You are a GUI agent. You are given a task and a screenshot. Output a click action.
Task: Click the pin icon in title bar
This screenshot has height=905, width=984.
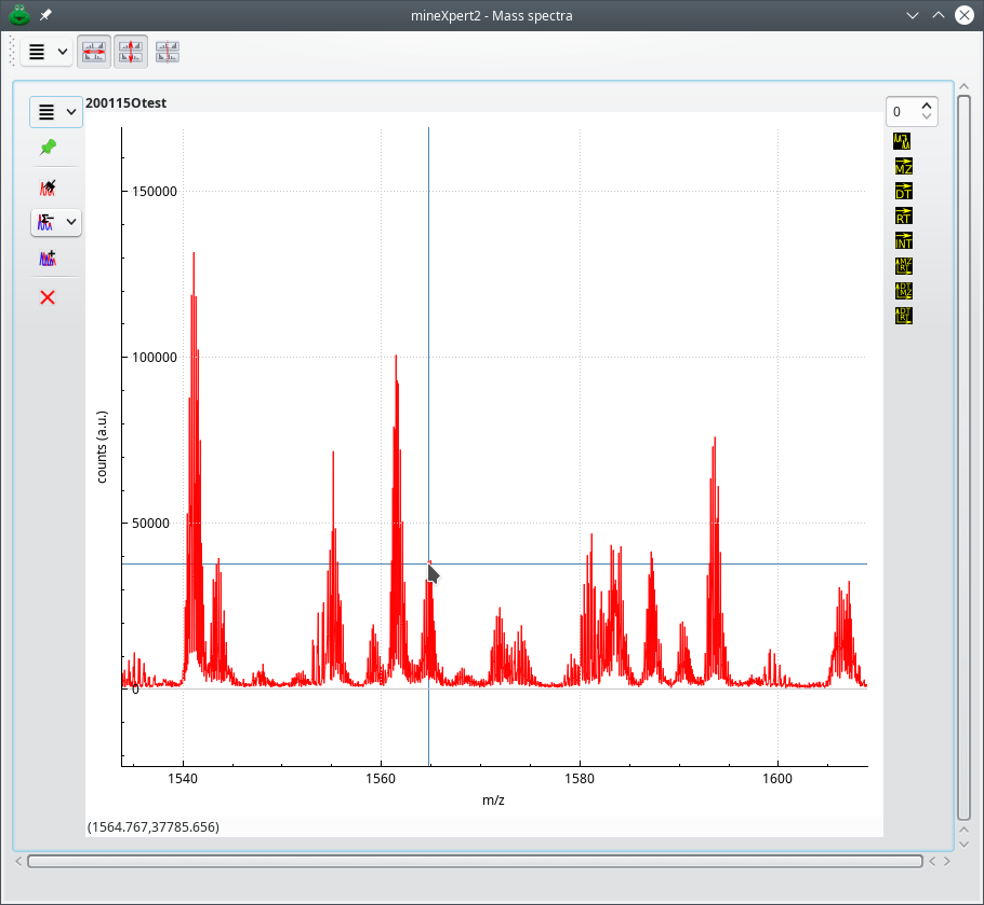pyautogui.click(x=46, y=15)
